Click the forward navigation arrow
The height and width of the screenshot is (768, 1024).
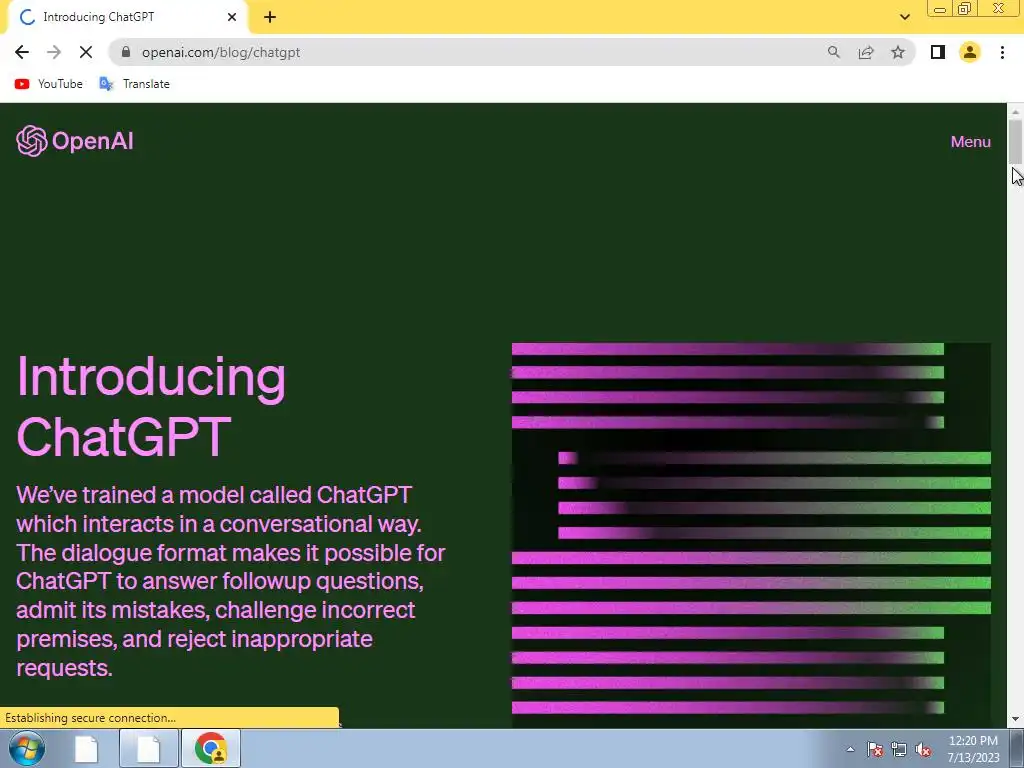click(x=54, y=52)
